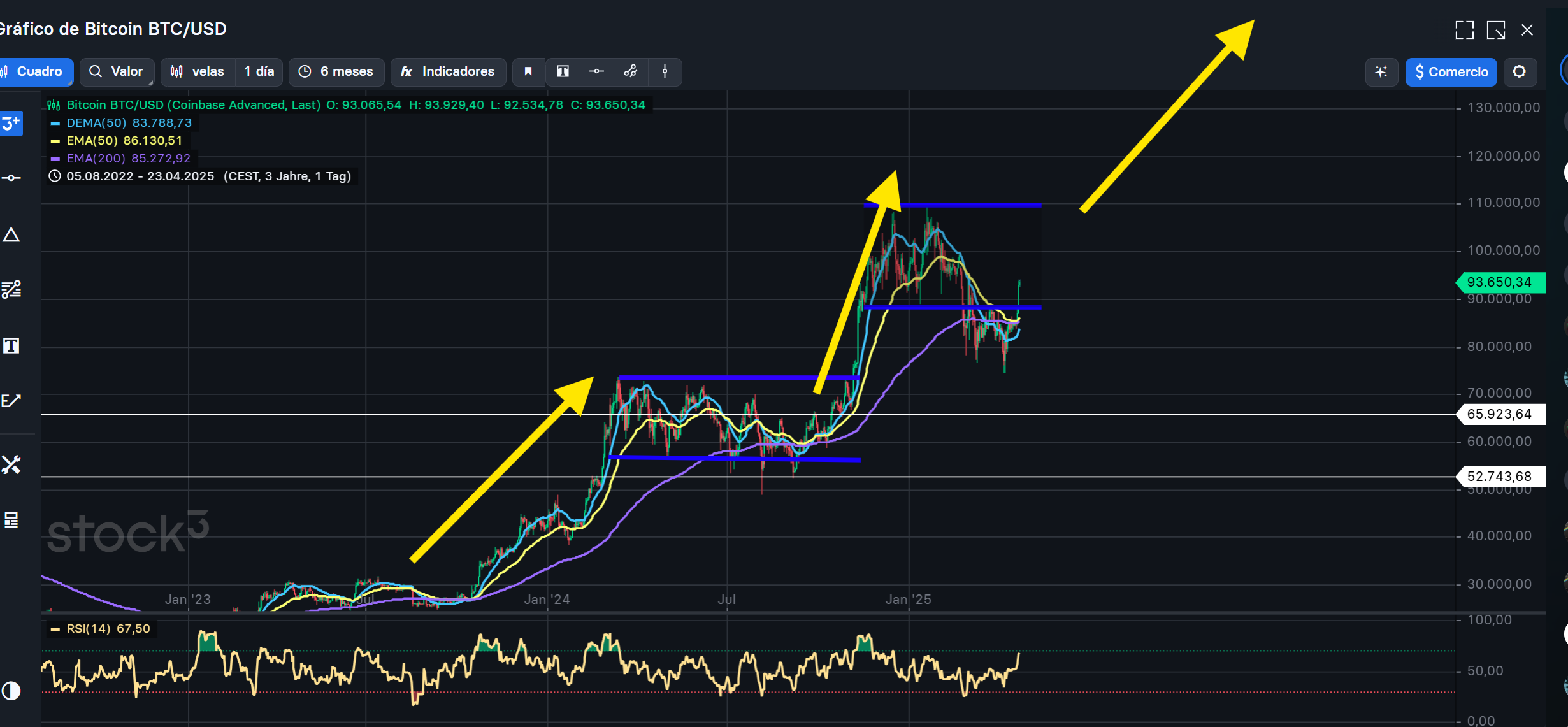Open the 1 día interval dropdown
Viewport: 1568px width, 727px height.
(259, 71)
